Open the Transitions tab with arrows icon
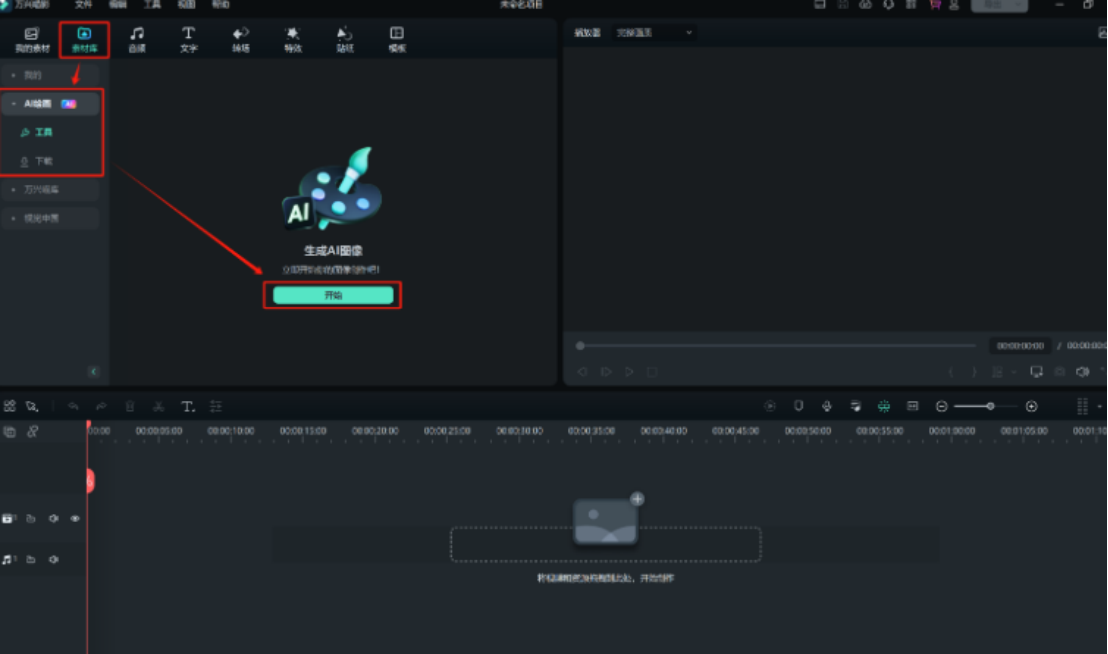This screenshot has width=1108, height=654. click(241, 40)
